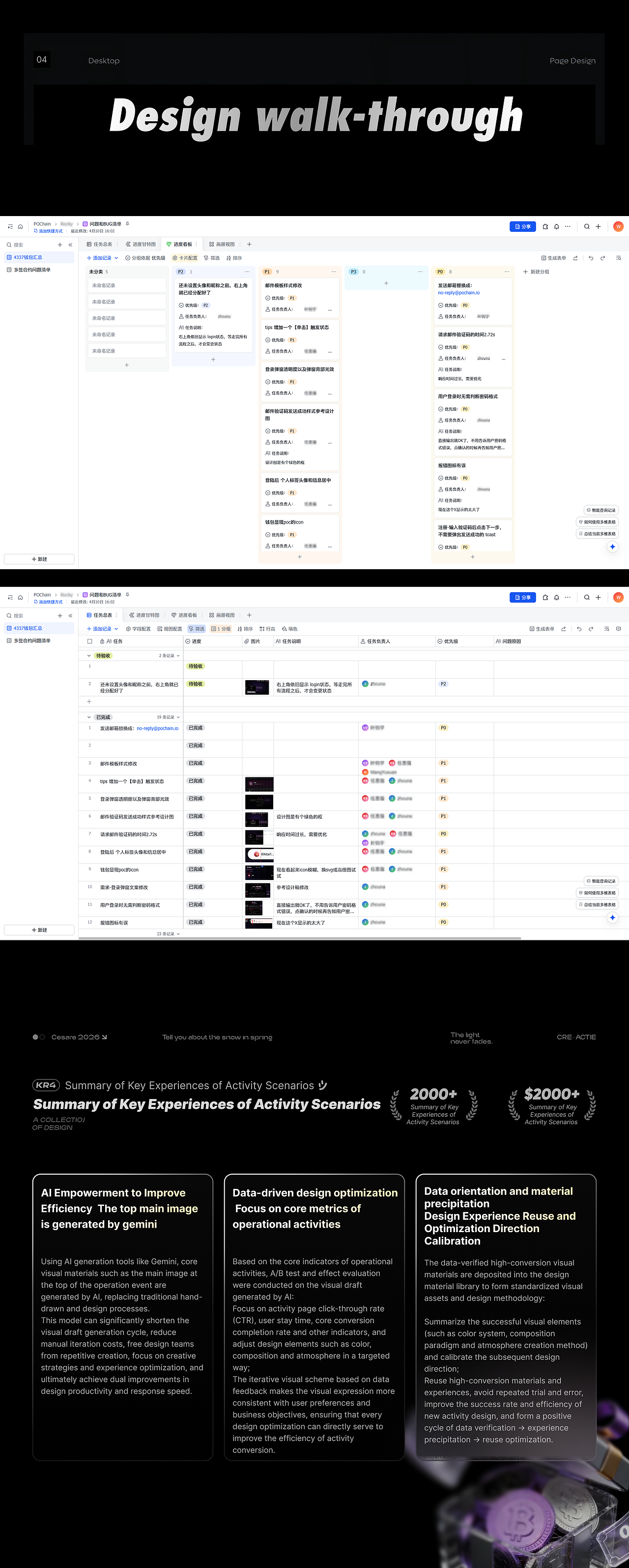This screenshot has height=1568, width=629.
Task: Undo last action in kanban window toolbar
Action: click(591, 258)
